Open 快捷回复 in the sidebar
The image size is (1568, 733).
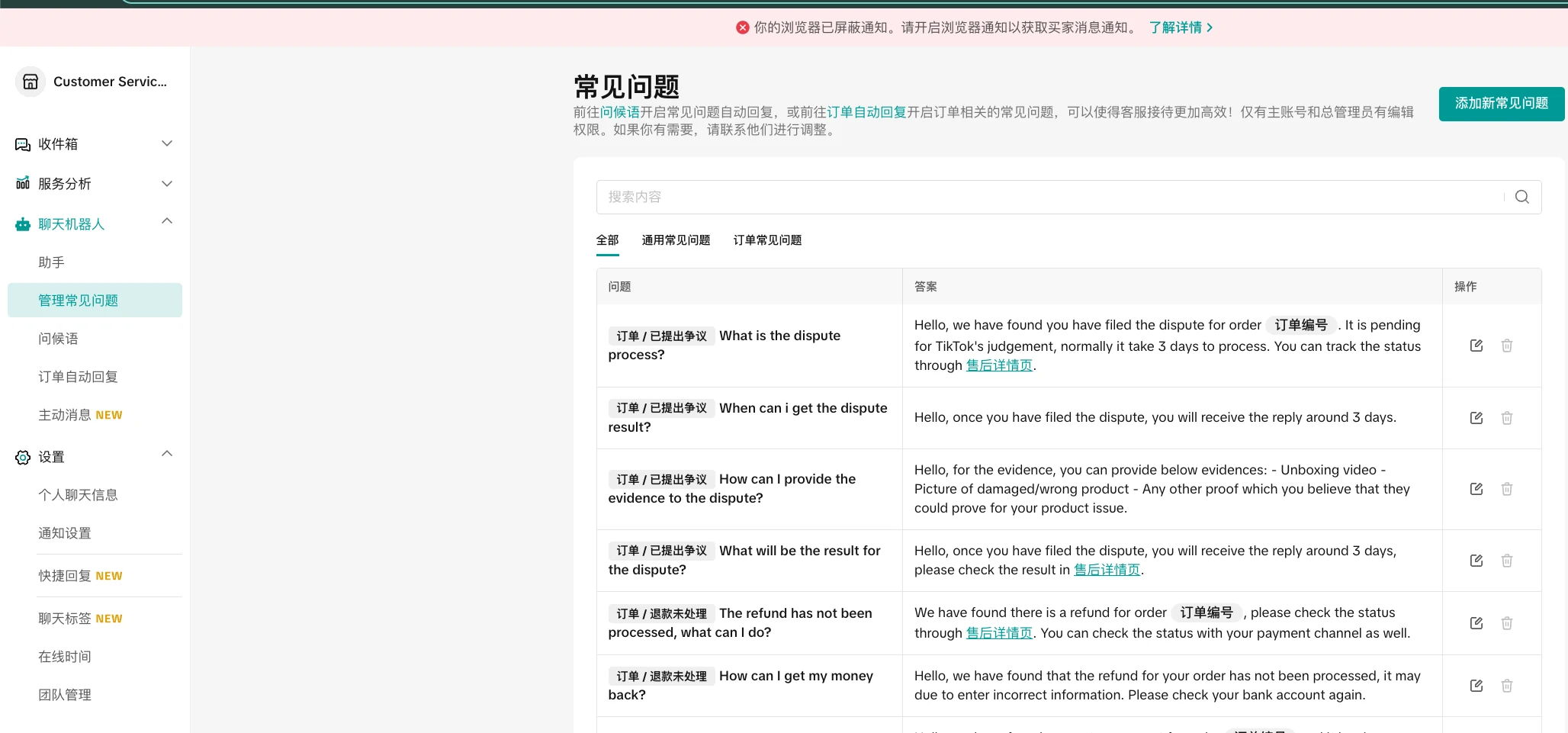(65, 576)
